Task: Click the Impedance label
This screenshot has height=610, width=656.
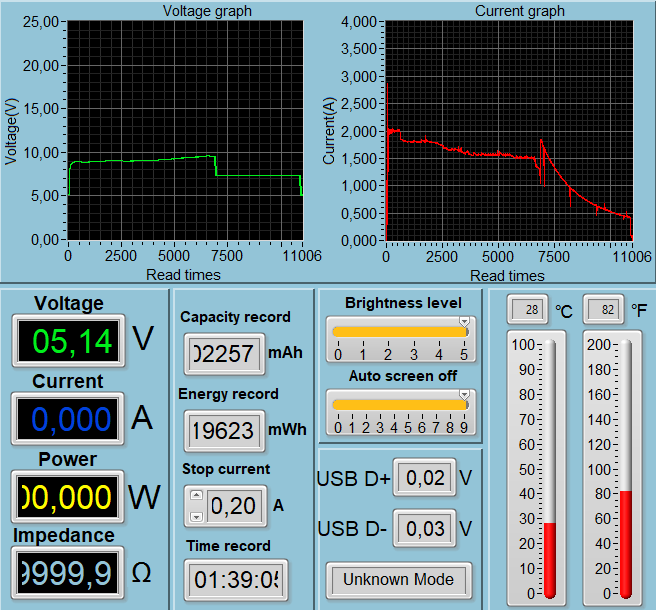Action: click(x=64, y=536)
